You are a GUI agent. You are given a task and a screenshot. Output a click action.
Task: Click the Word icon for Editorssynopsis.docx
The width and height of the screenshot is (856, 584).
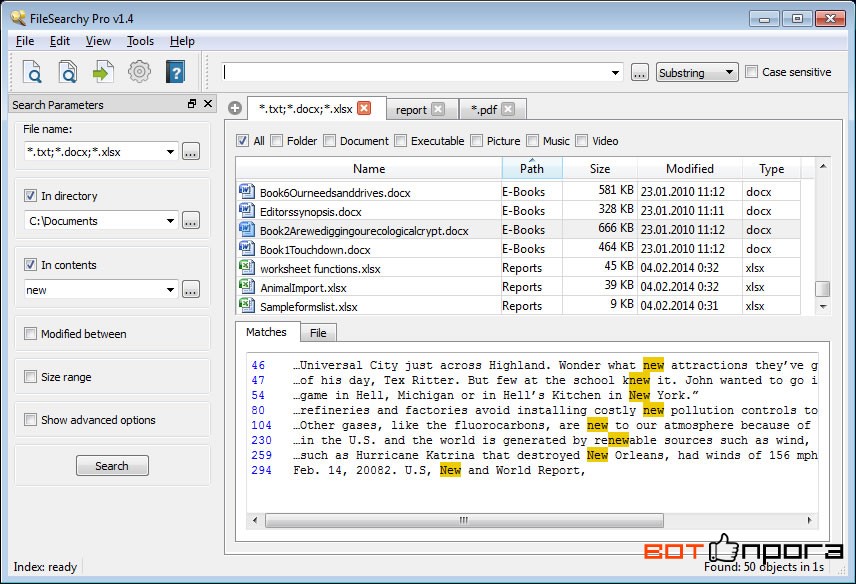247,210
